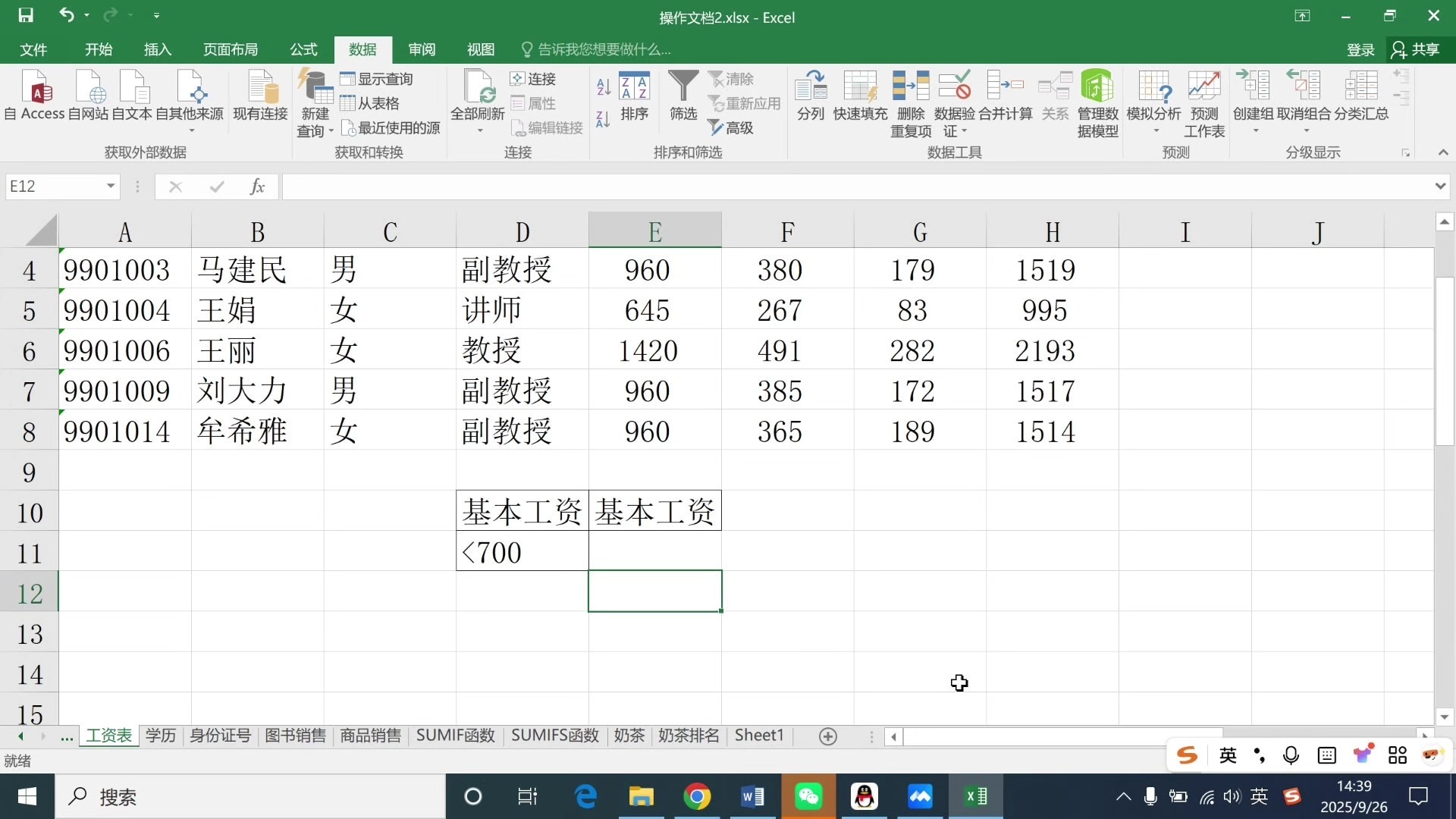Image resolution: width=1456 pixels, height=819 pixels.
Task: Open the Windows Start menu
Action: 27,796
